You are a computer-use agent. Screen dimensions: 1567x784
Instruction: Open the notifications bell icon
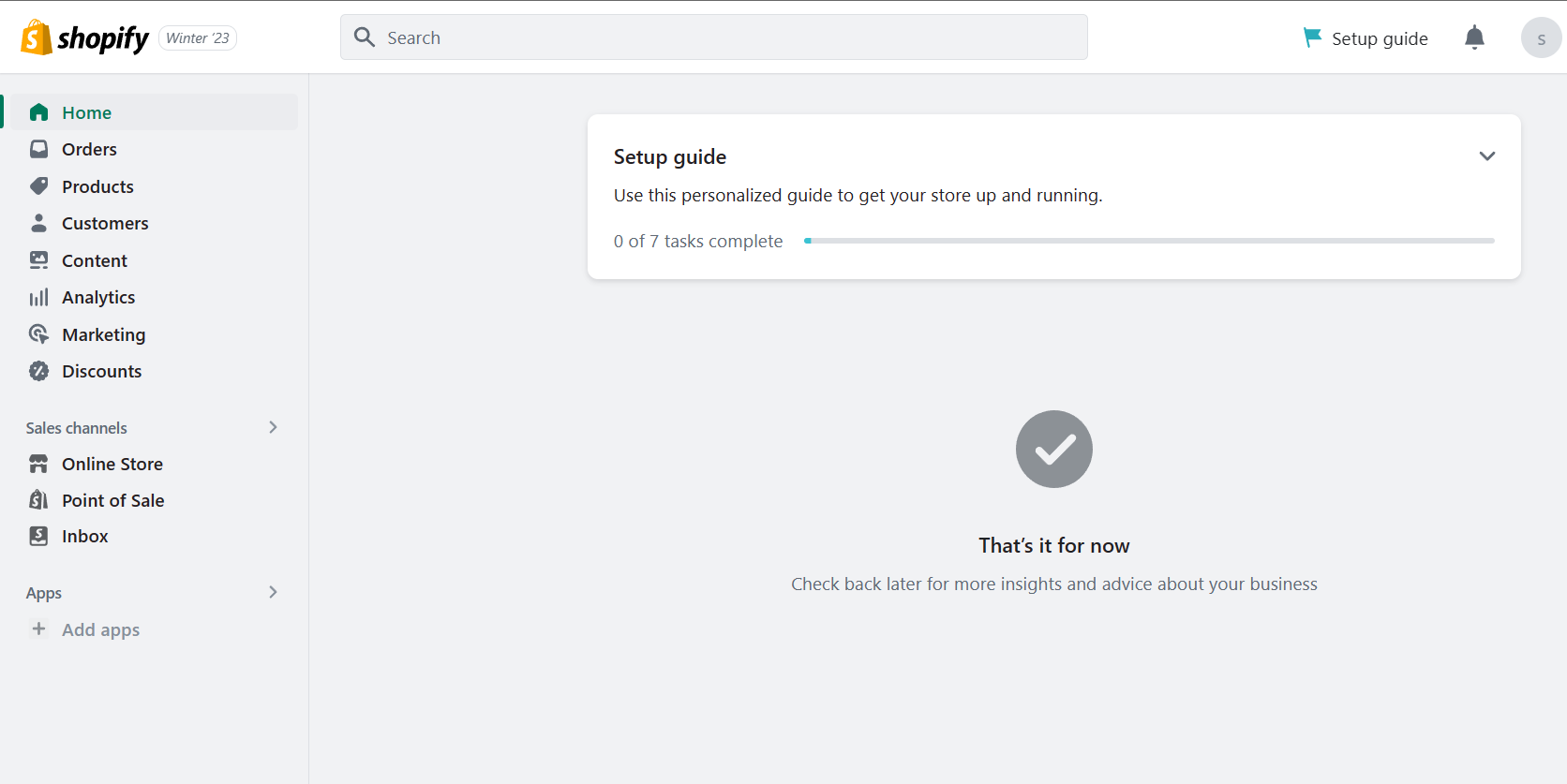(x=1474, y=37)
